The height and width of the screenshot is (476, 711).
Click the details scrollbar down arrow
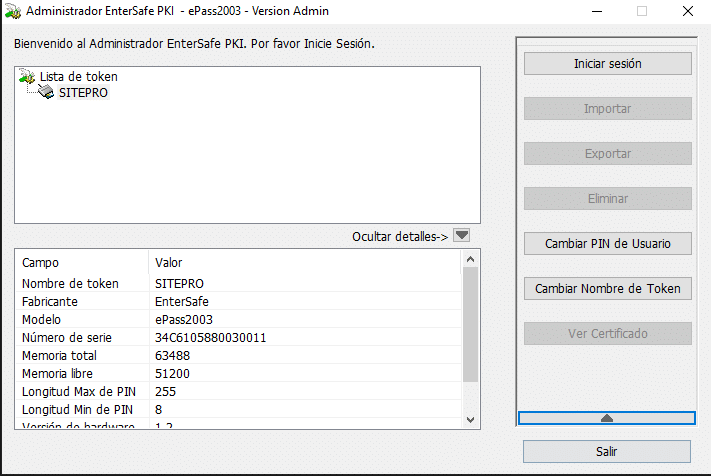coord(470,420)
